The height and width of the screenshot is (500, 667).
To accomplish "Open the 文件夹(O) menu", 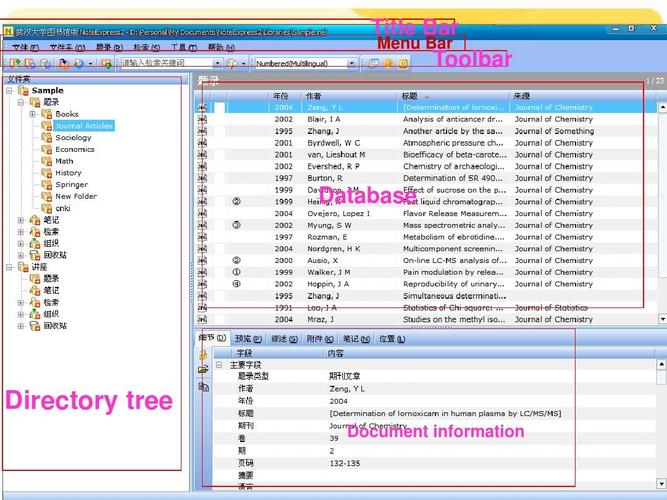I will 67,47.
